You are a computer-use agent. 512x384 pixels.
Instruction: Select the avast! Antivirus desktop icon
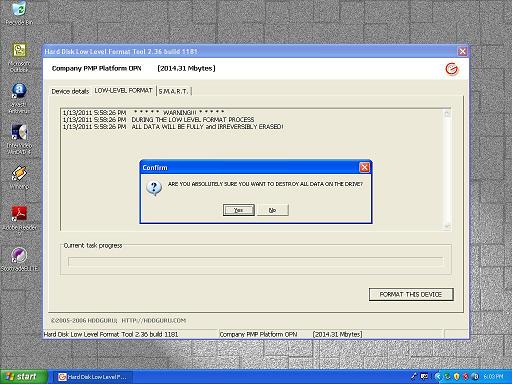coord(19,98)
